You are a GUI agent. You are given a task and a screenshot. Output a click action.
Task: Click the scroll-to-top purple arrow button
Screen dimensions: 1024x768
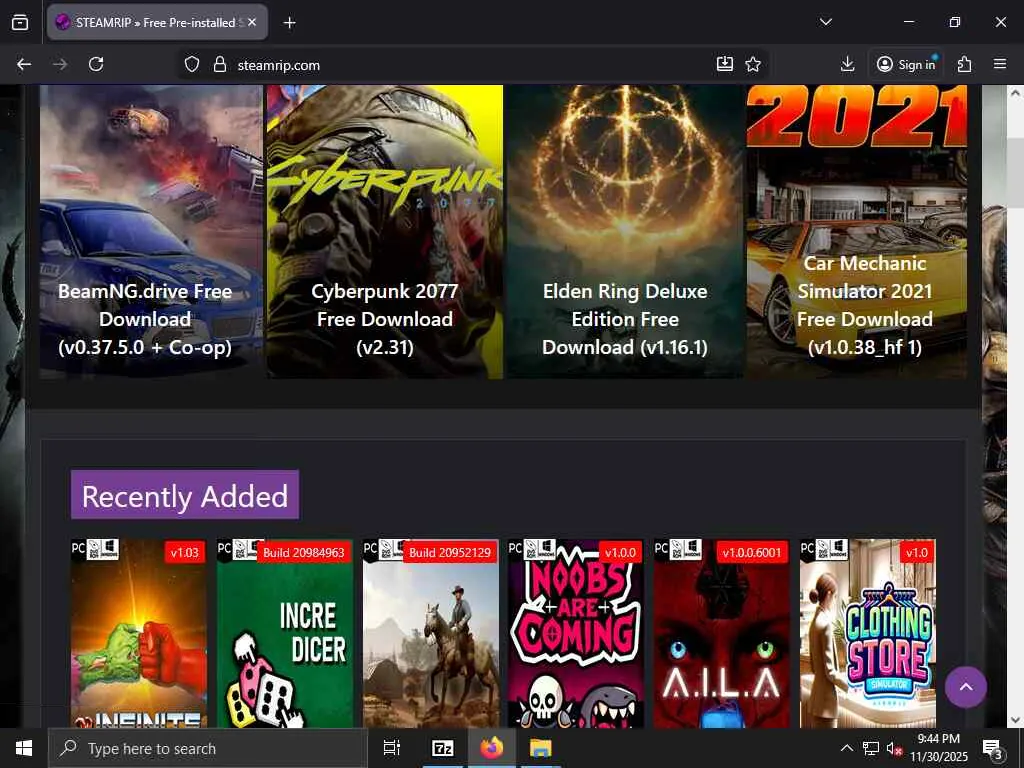pyautogui.click(x=966, y=687)
